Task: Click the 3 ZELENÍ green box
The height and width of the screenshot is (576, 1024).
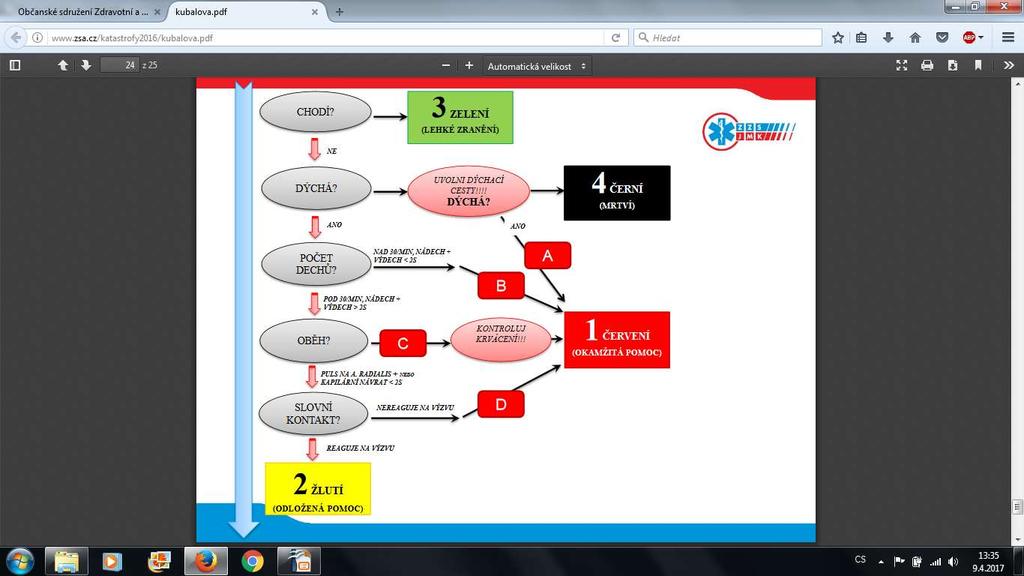Action: coord(460,117)
